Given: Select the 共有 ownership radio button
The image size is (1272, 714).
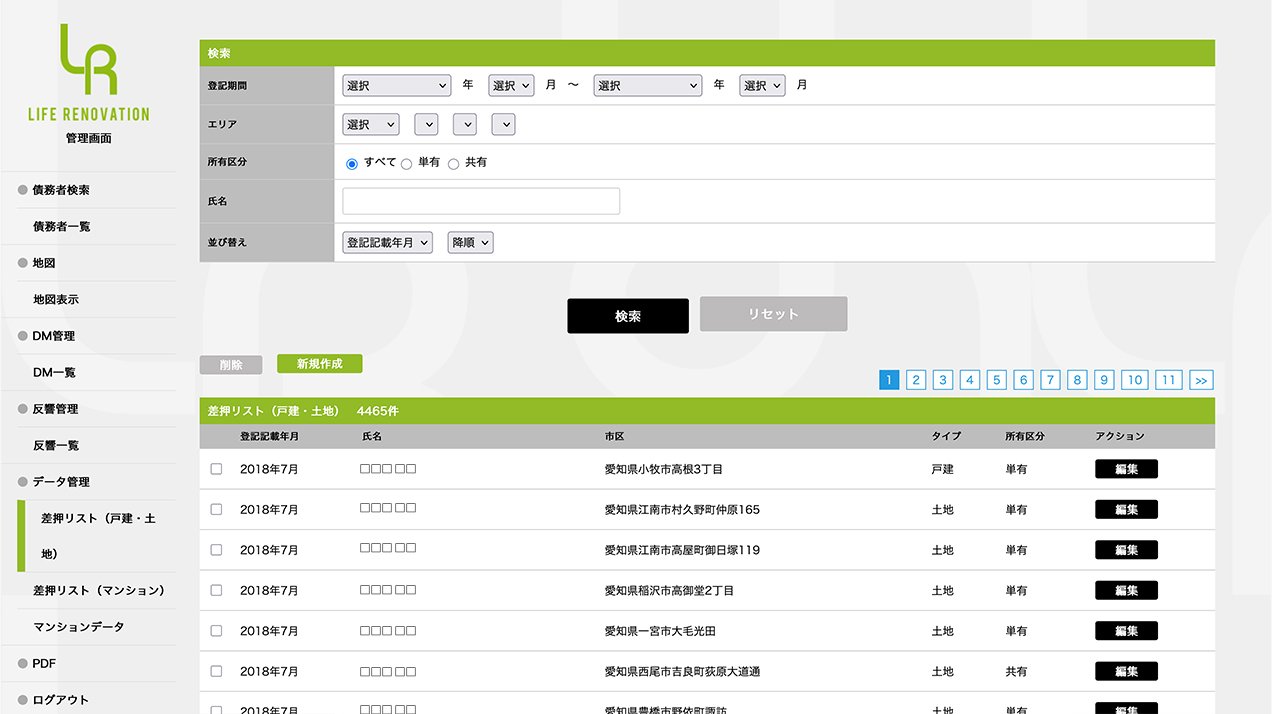Looking at the screenshot, I should click(x=454, y=164).
